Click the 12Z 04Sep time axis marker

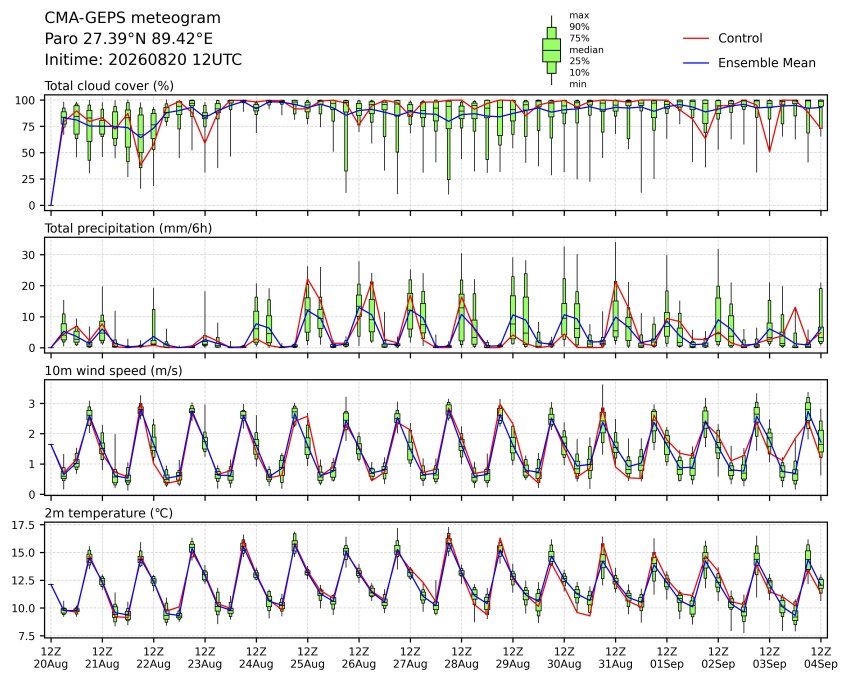point(821,658)
